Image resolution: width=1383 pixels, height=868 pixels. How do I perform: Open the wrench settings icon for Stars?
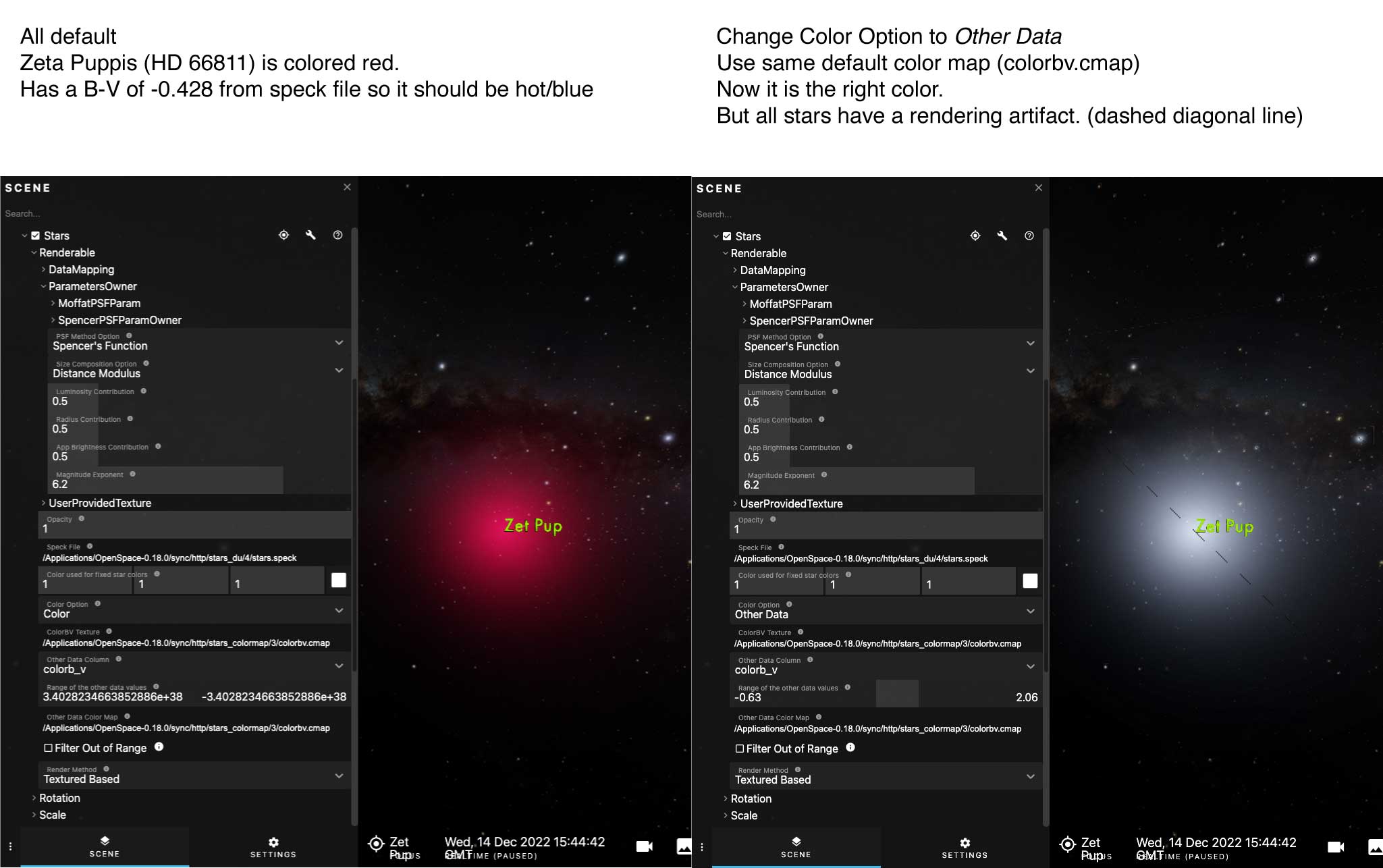[x=310, y=235]
